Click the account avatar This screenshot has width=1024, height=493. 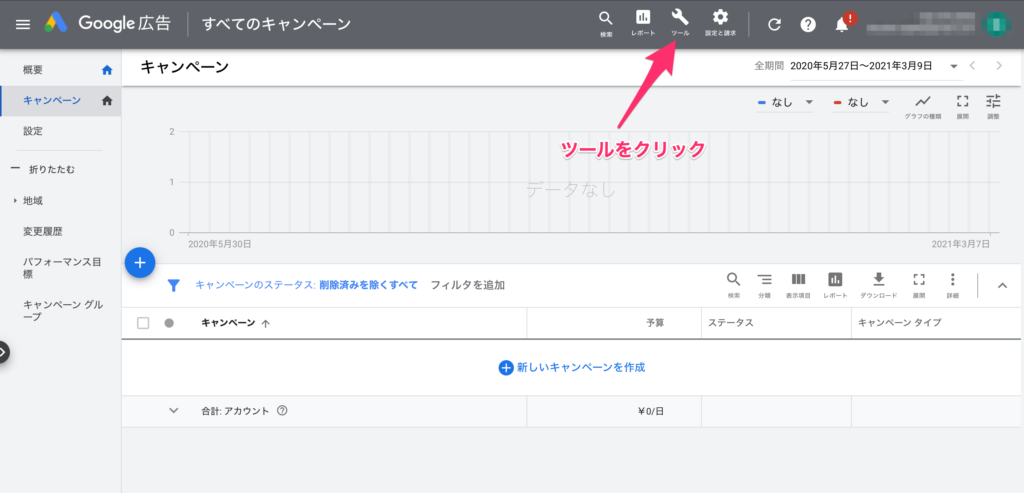(x=997, y=24)
